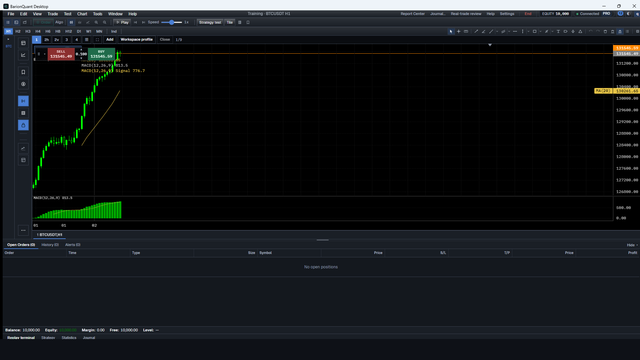Click the red SELL button
The width and height of the screenshot is (640, 360).
[61, 54]
